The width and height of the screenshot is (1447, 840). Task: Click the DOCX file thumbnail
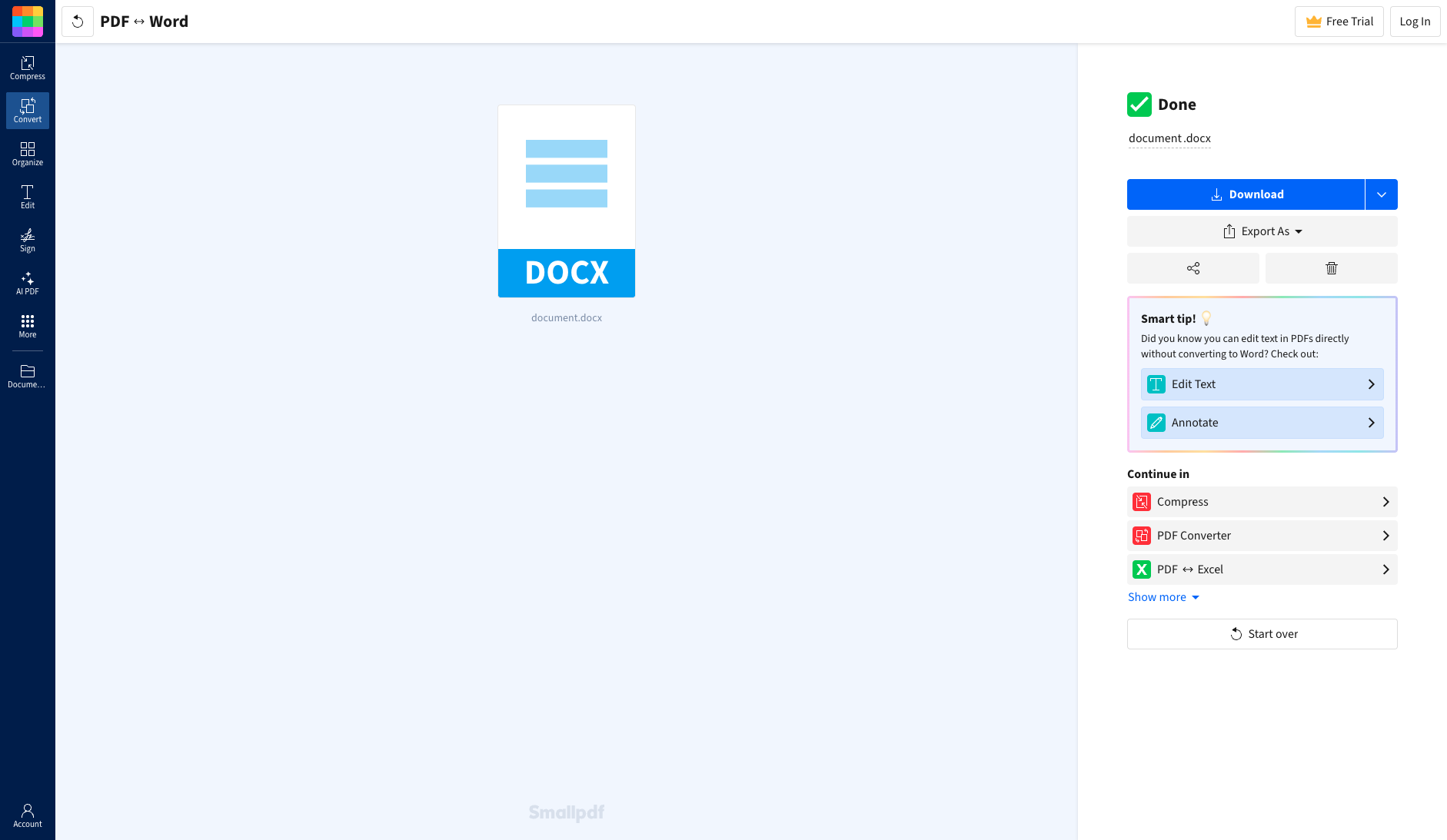tap(567, 201)
